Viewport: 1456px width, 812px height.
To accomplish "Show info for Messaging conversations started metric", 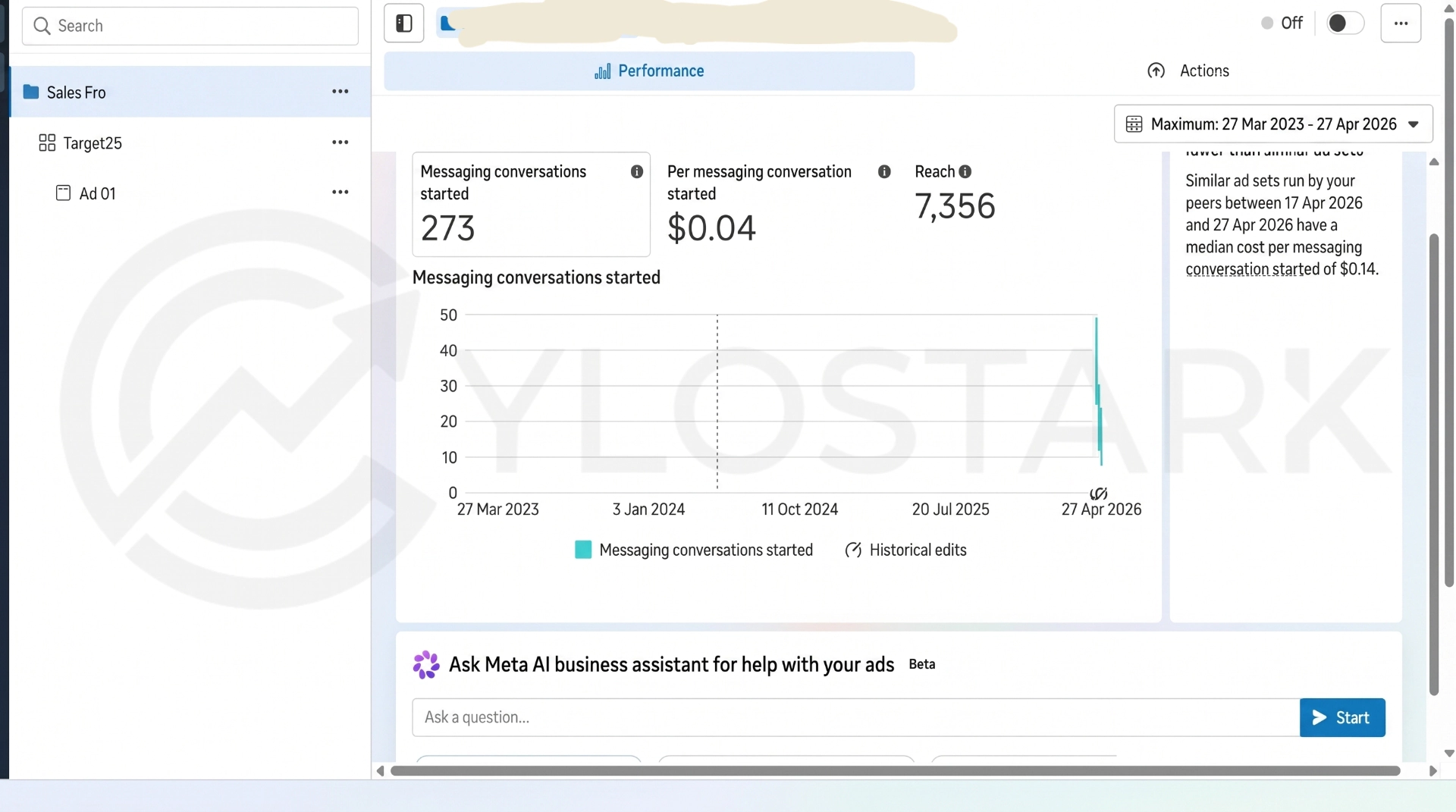I will [637, 172].
